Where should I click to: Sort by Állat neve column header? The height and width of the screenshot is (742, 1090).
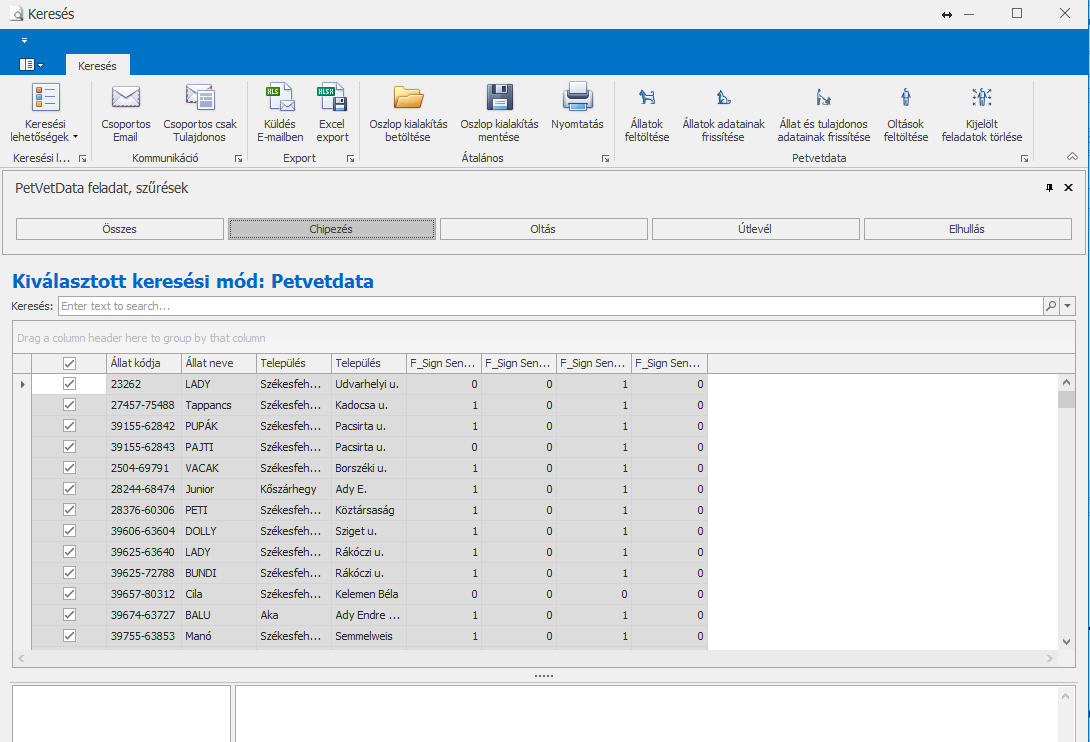click(x=219, y=363)
